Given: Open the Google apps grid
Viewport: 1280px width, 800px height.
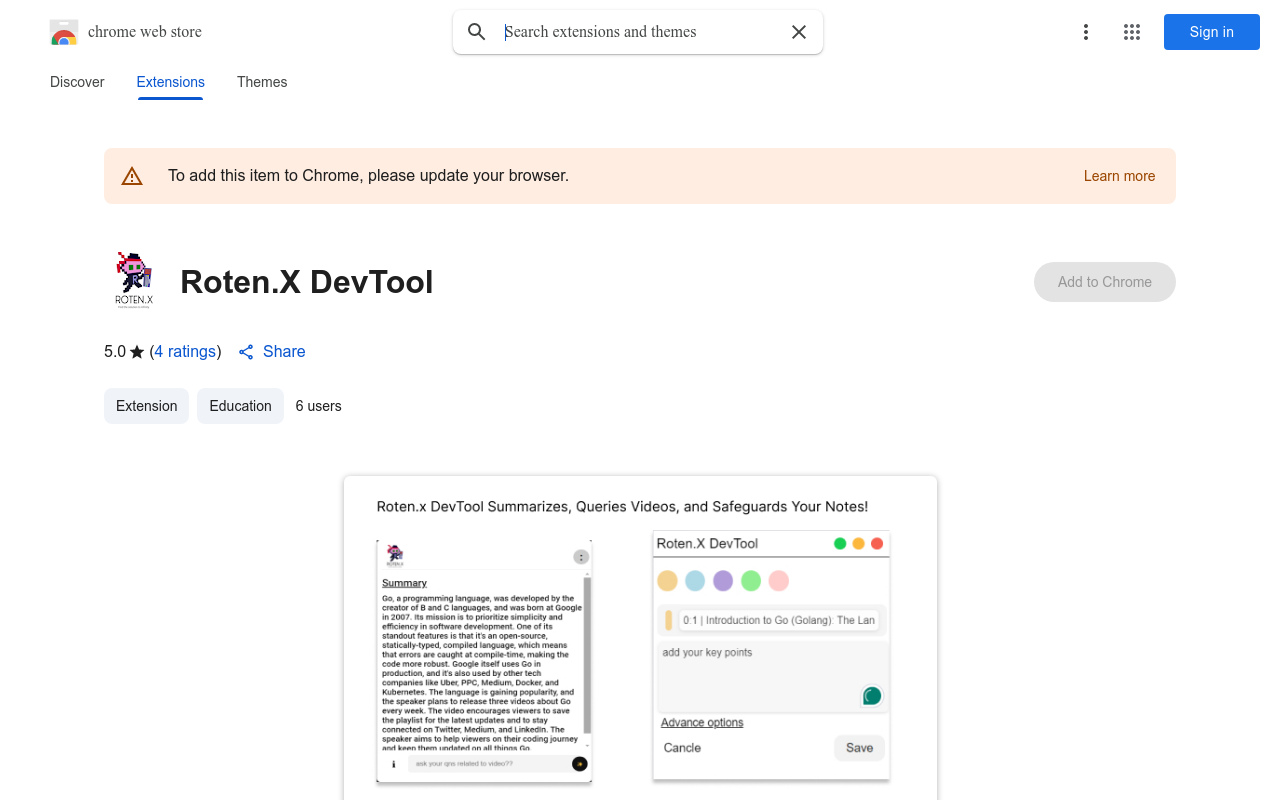Looking at the screenshot, I should click(1132, 32).
